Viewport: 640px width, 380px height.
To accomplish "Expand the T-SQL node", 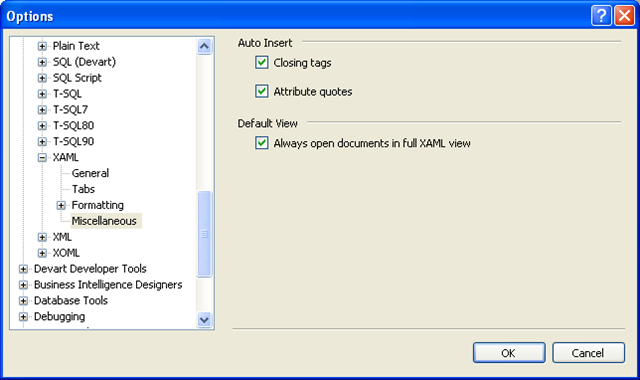I will [42, 93].
